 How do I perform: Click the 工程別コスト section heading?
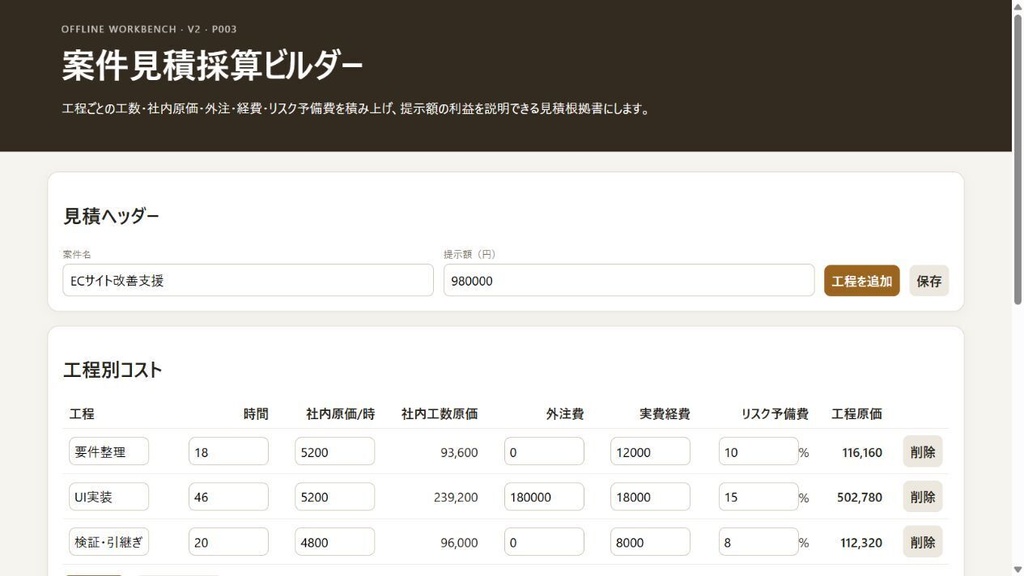(112, 370)
